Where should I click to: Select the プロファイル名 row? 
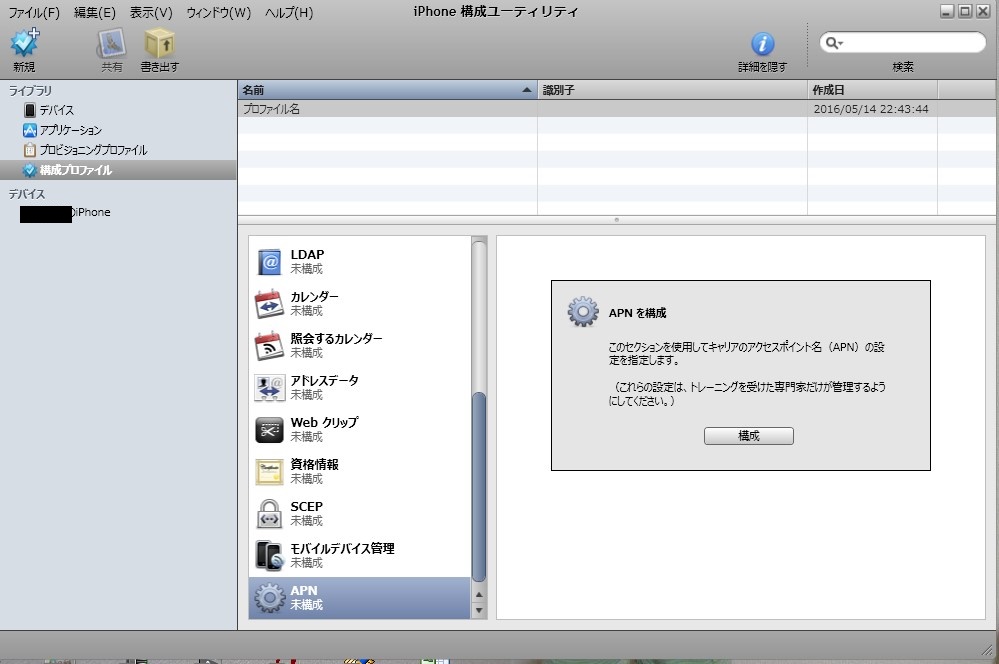(x=617, y=109)
